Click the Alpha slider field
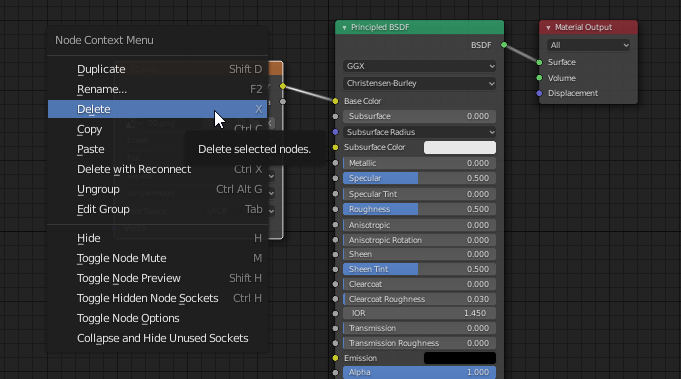The image size is (681, 379). (420, 372)
